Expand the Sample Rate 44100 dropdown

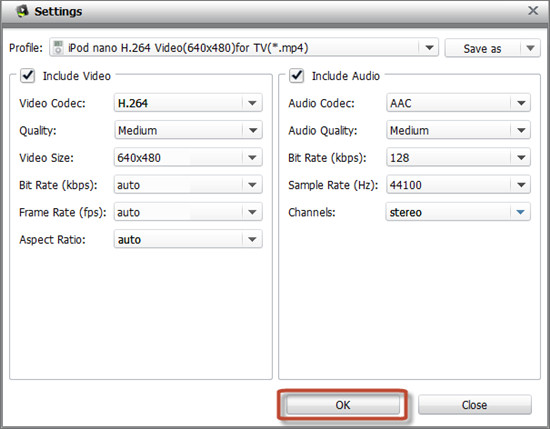(x=458, y=185)
